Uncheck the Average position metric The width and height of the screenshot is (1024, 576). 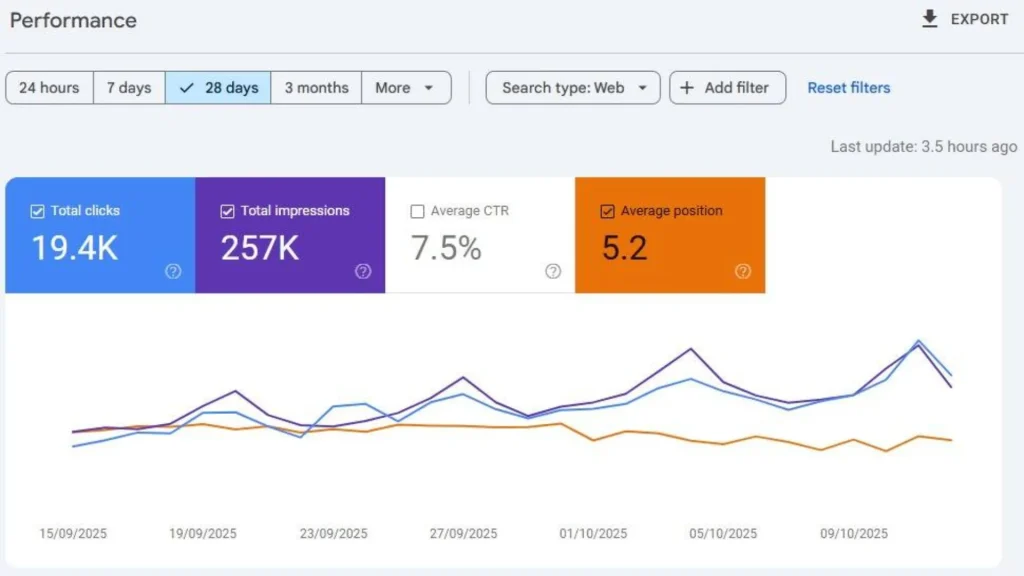(606, 211)
